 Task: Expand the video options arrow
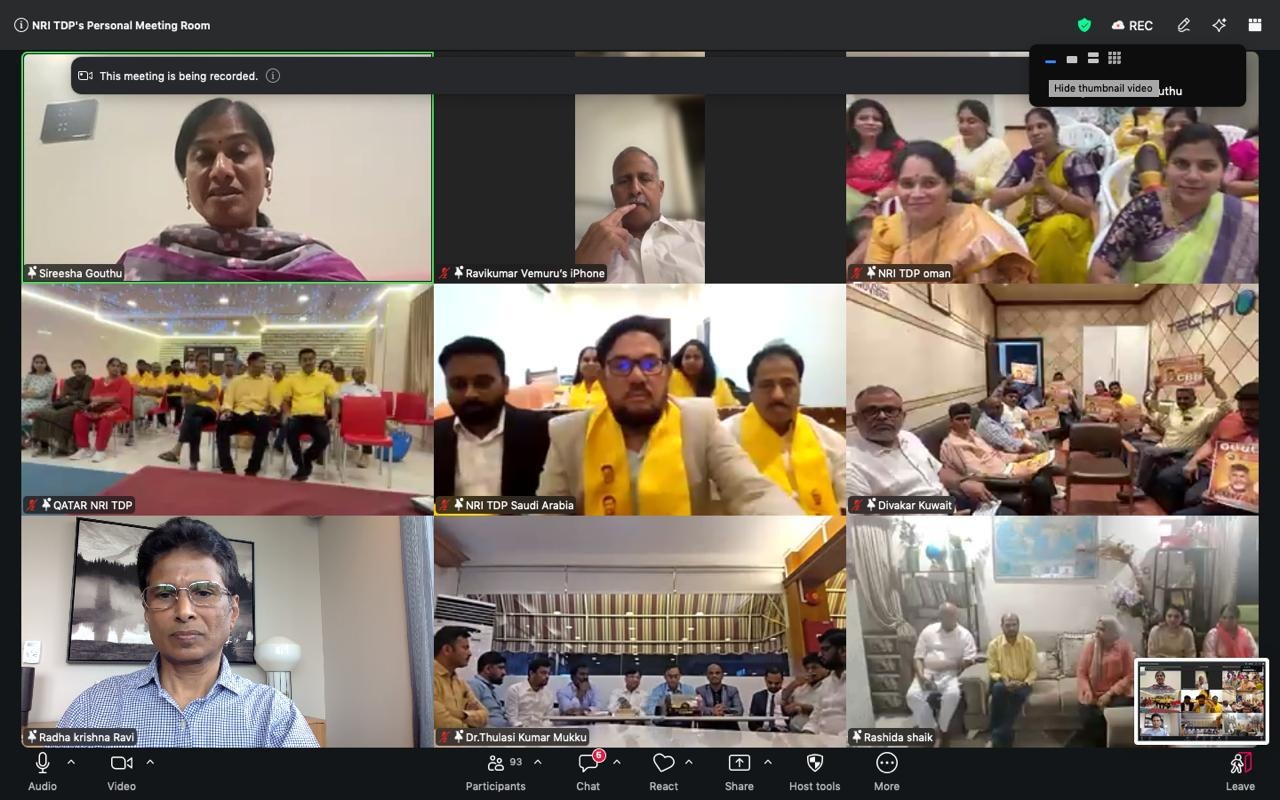coord(150,762)
